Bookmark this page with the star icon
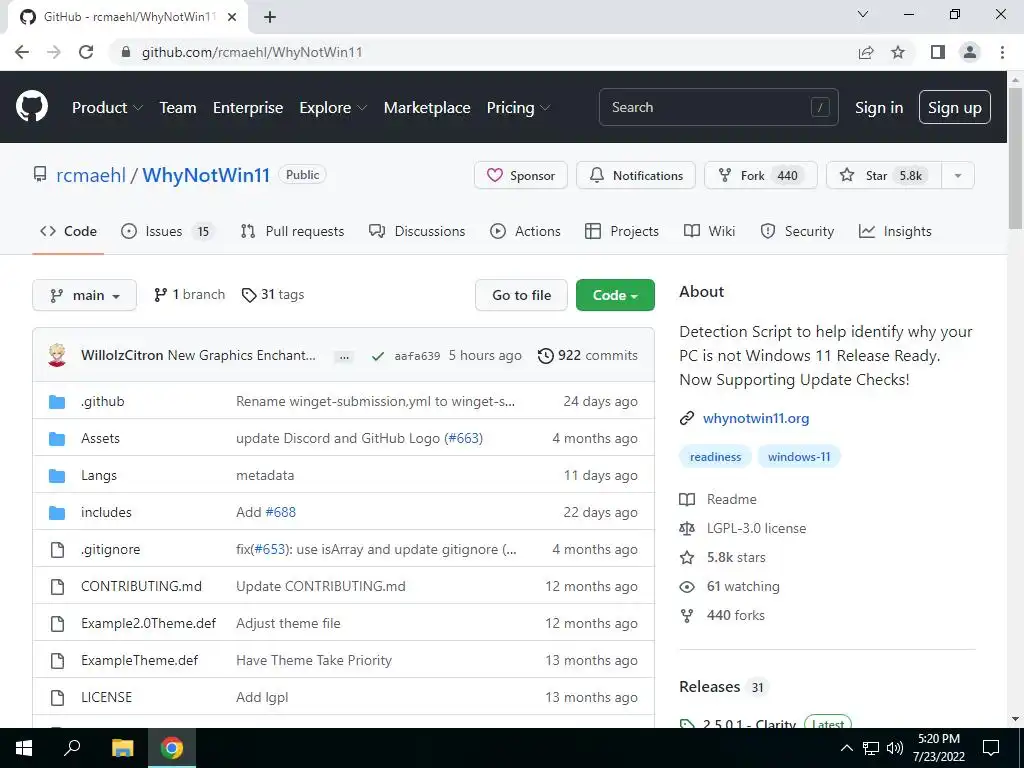This screenshot has width=1024, height=768. tap(898, 52)
